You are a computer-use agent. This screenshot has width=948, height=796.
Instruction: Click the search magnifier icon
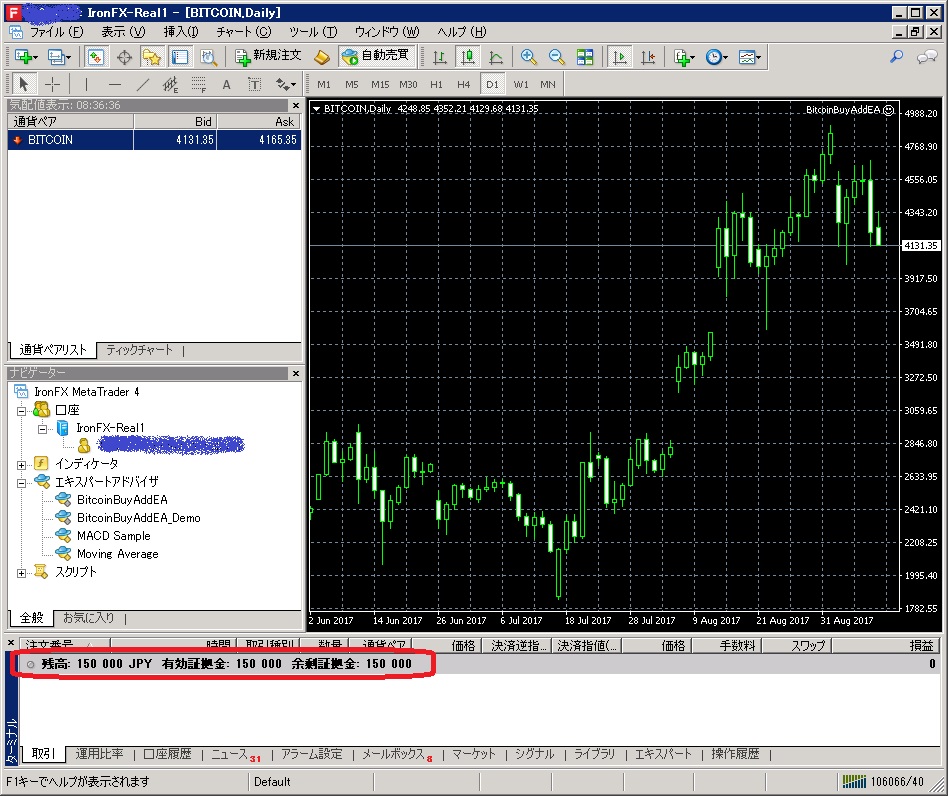tap(896, 57)
